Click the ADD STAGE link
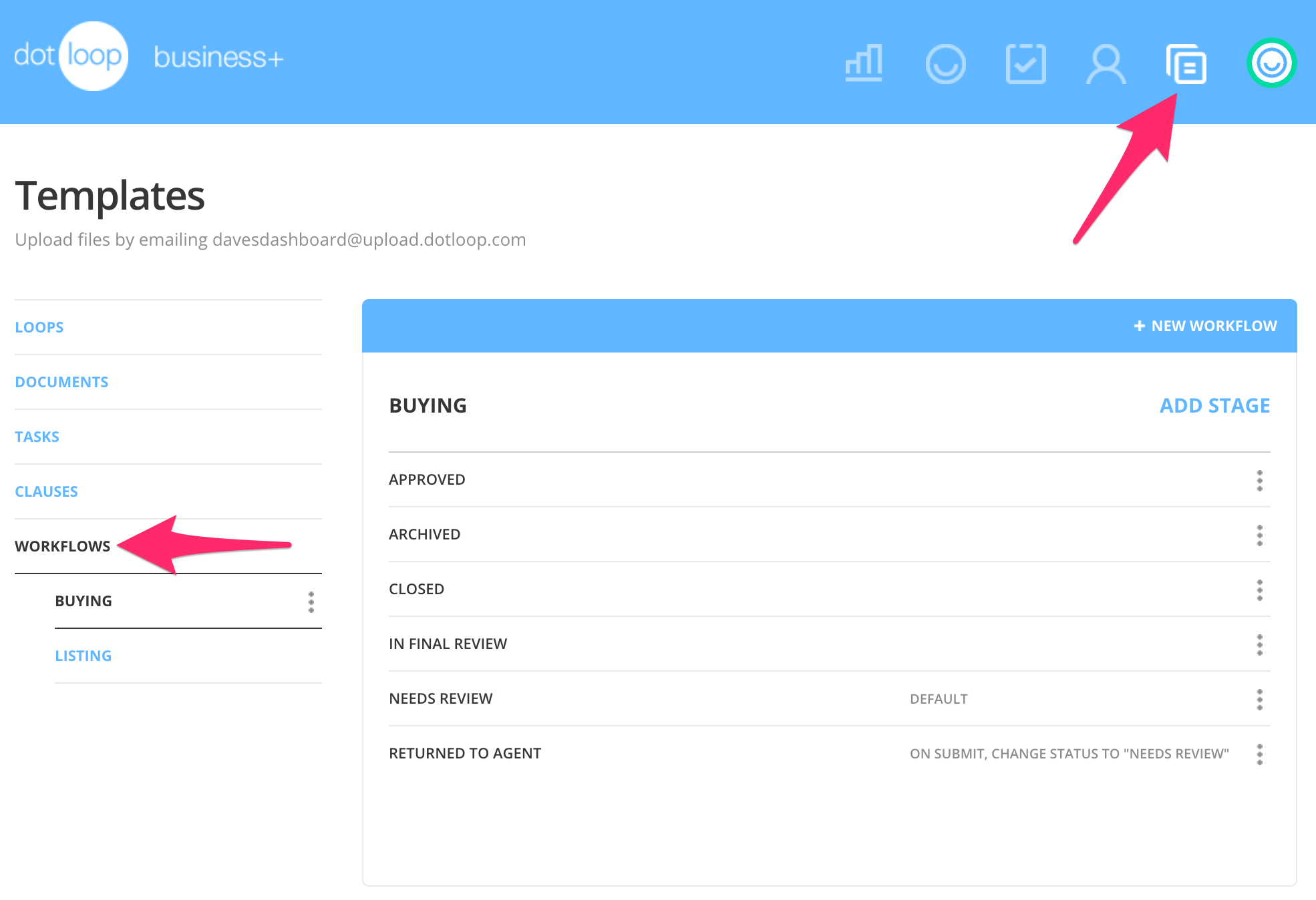1316x900 pixels. (1213, 405)
